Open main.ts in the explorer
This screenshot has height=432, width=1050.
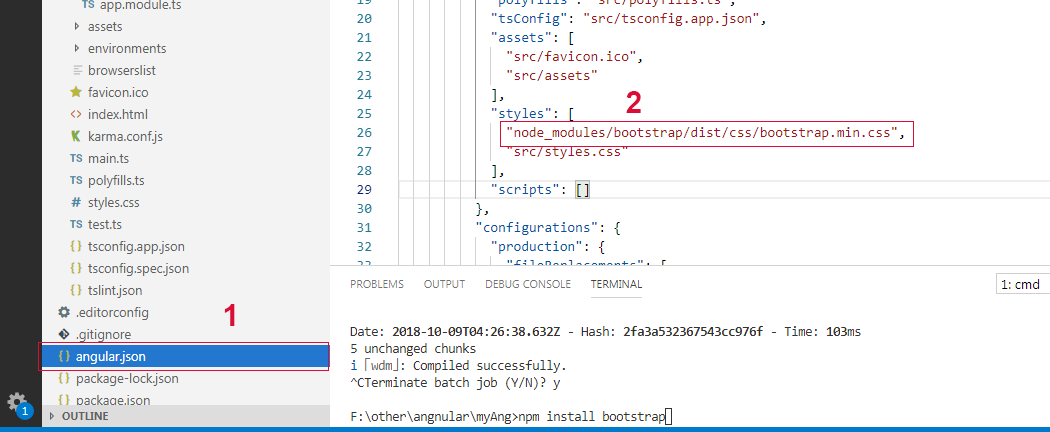pyautogui.click(x=108, y=159)
